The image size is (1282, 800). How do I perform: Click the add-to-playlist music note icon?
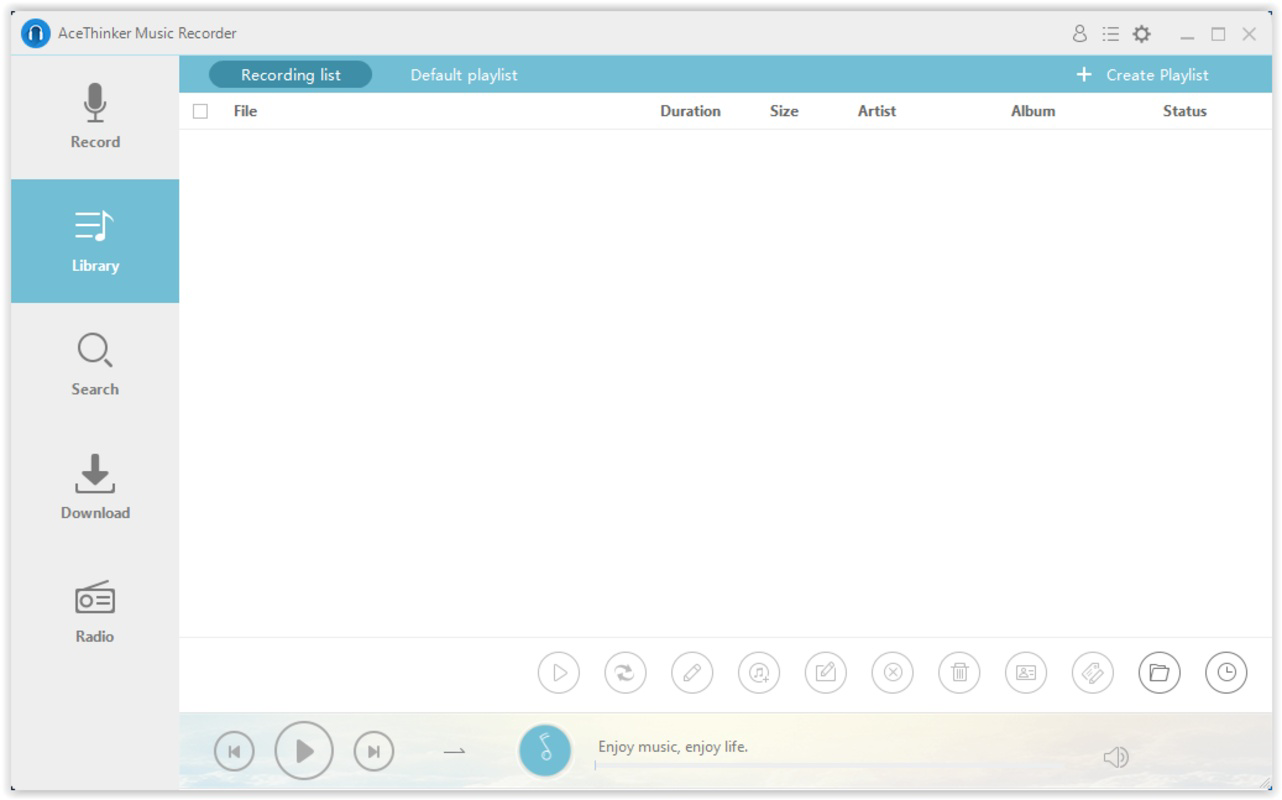tap(759, 673)
